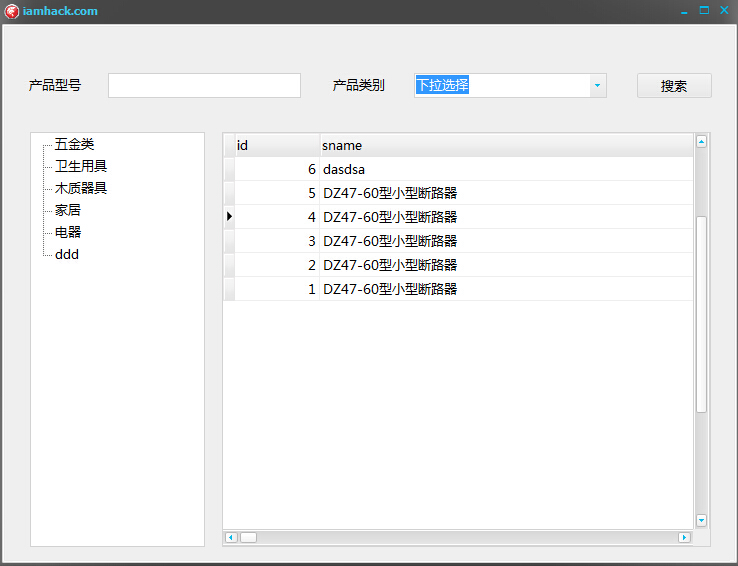The height and width of the screenshot is (566, 738).
Task: Open the 产品类别 dropdown arrow
Action: coord(598,86)
